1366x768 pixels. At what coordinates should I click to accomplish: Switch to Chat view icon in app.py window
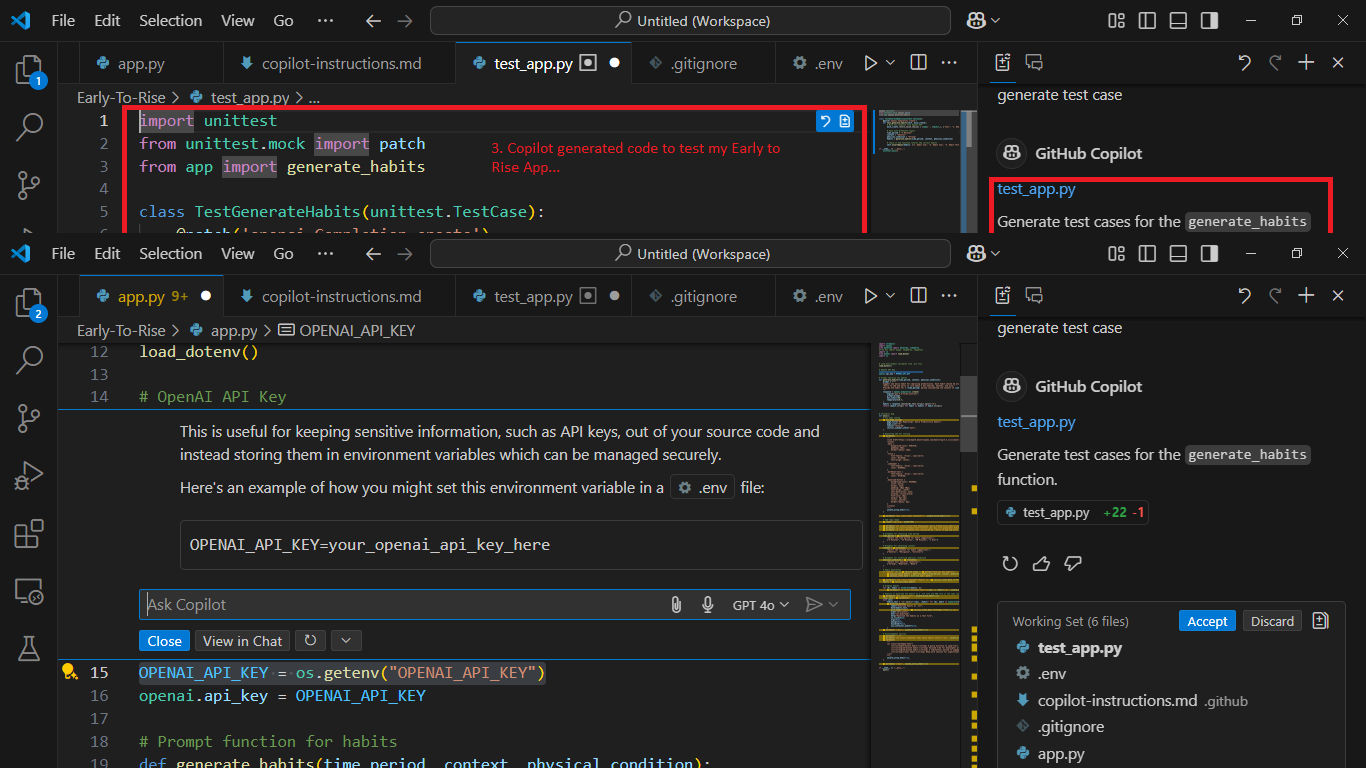point(1035,295)
